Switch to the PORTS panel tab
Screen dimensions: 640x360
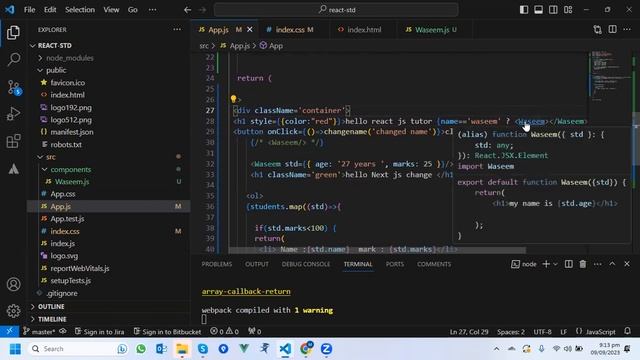[395, 264]
